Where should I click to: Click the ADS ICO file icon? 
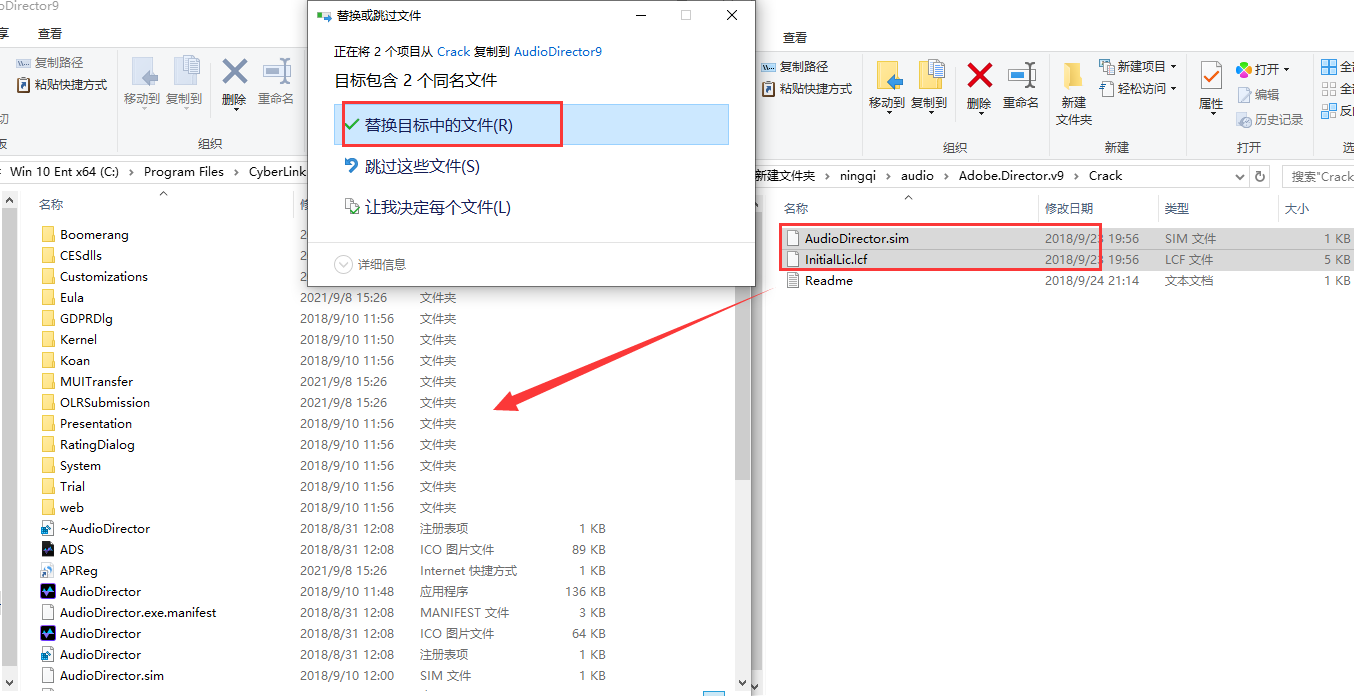(48, 549)
